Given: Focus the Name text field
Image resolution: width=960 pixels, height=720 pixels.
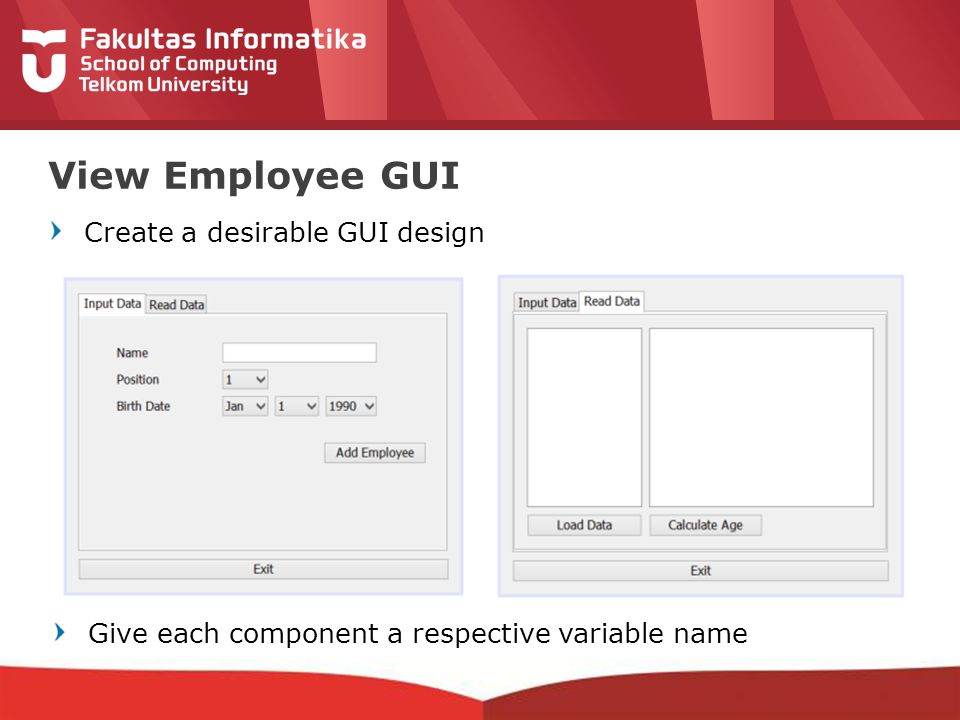Looking at the screenshot, I should pos(299,353).
